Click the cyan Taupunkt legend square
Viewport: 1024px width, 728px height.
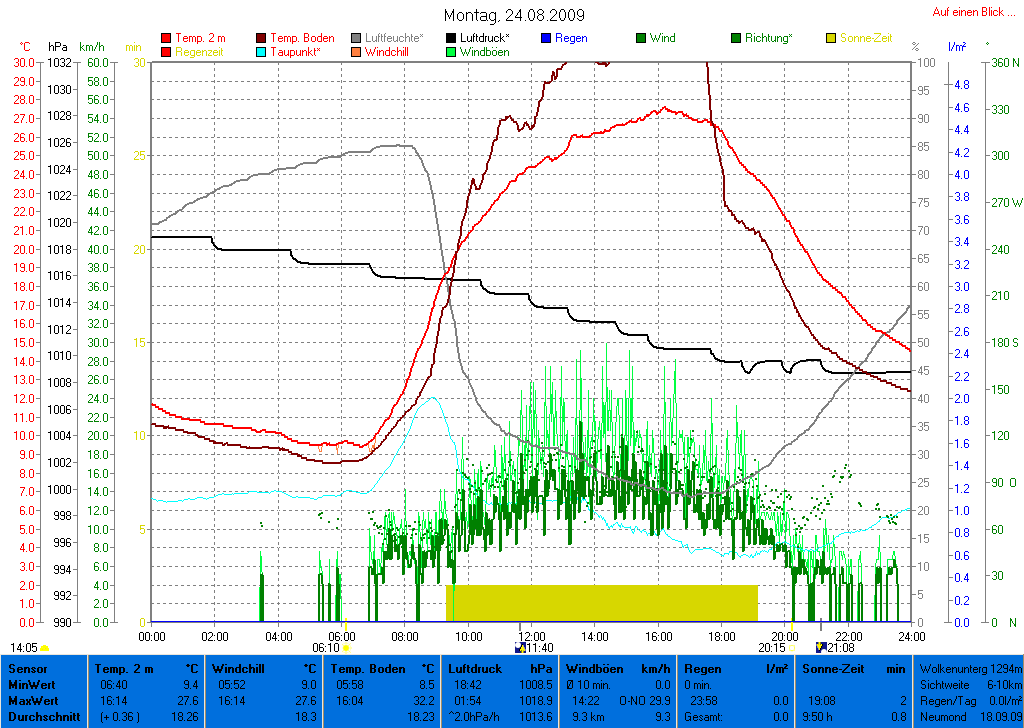(262, 51)
